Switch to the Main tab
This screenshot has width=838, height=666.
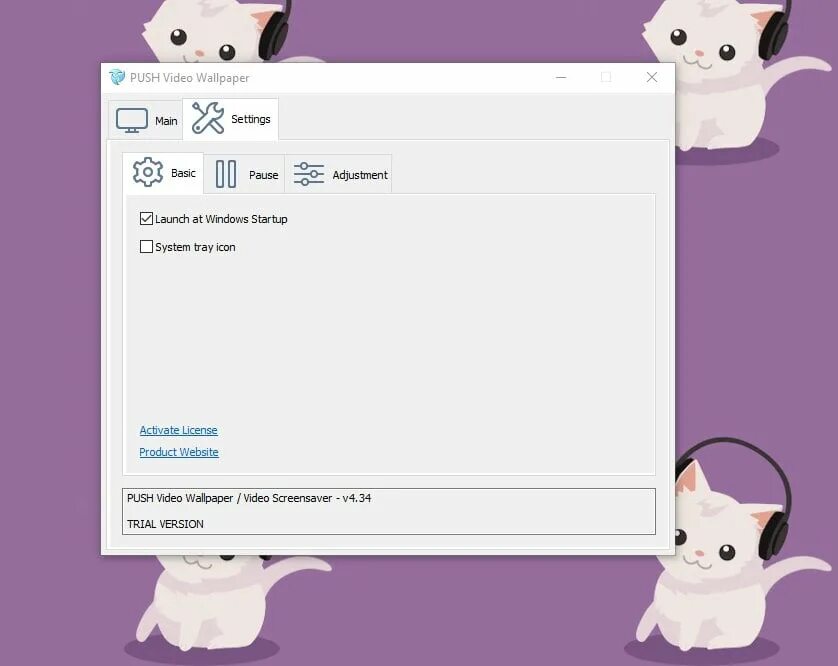(146, 120)
